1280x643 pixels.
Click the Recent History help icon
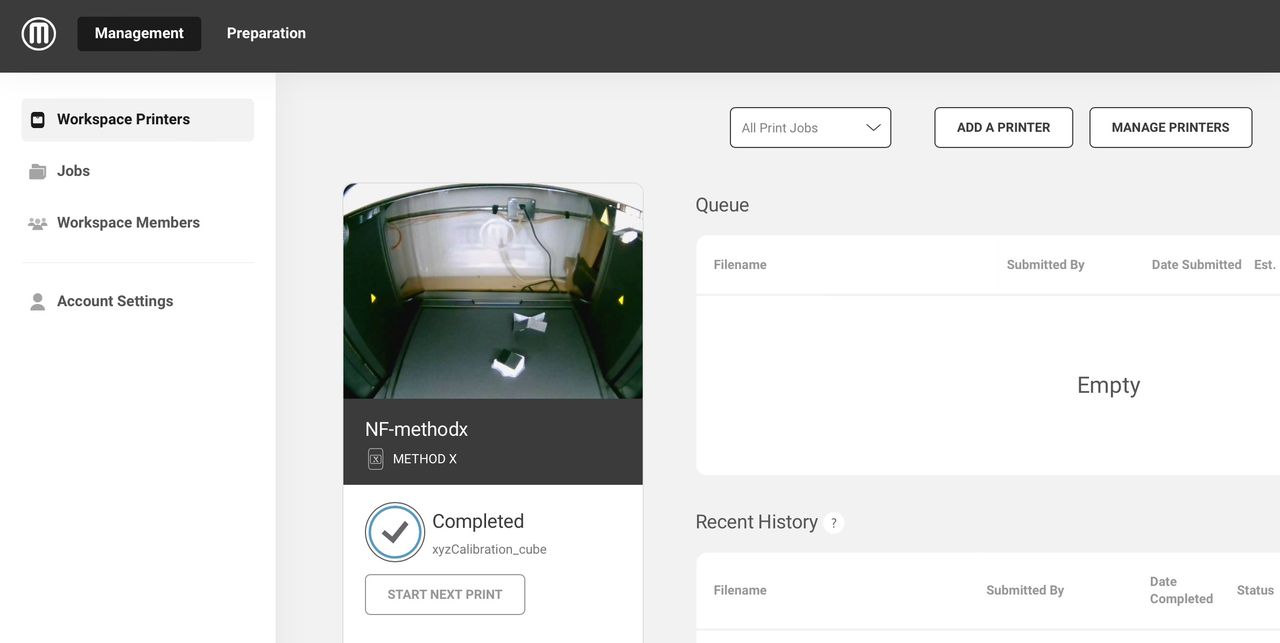[x=834, y=523]
